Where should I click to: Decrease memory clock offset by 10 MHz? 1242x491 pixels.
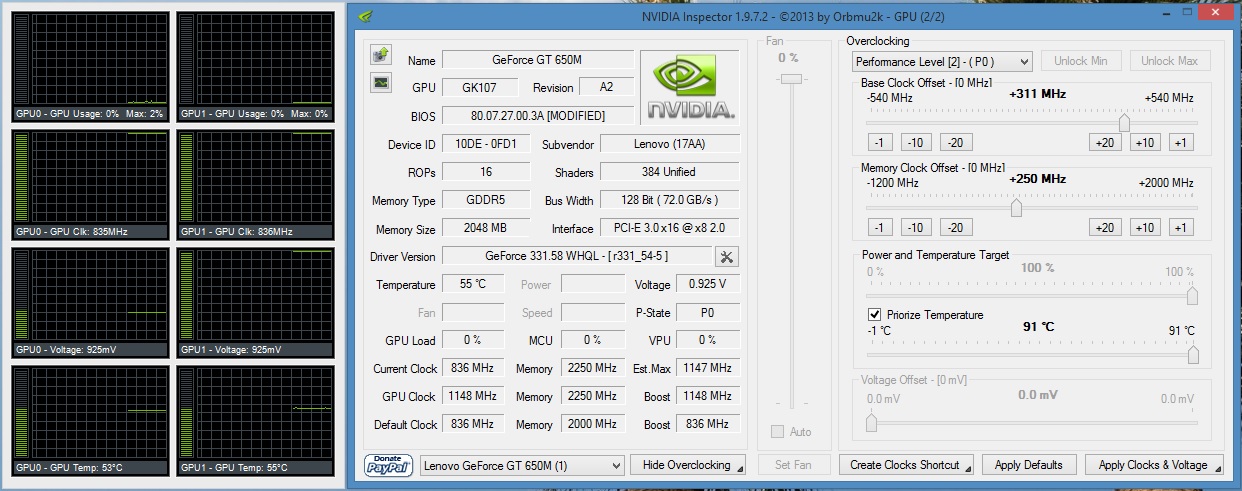click(915, 227)
